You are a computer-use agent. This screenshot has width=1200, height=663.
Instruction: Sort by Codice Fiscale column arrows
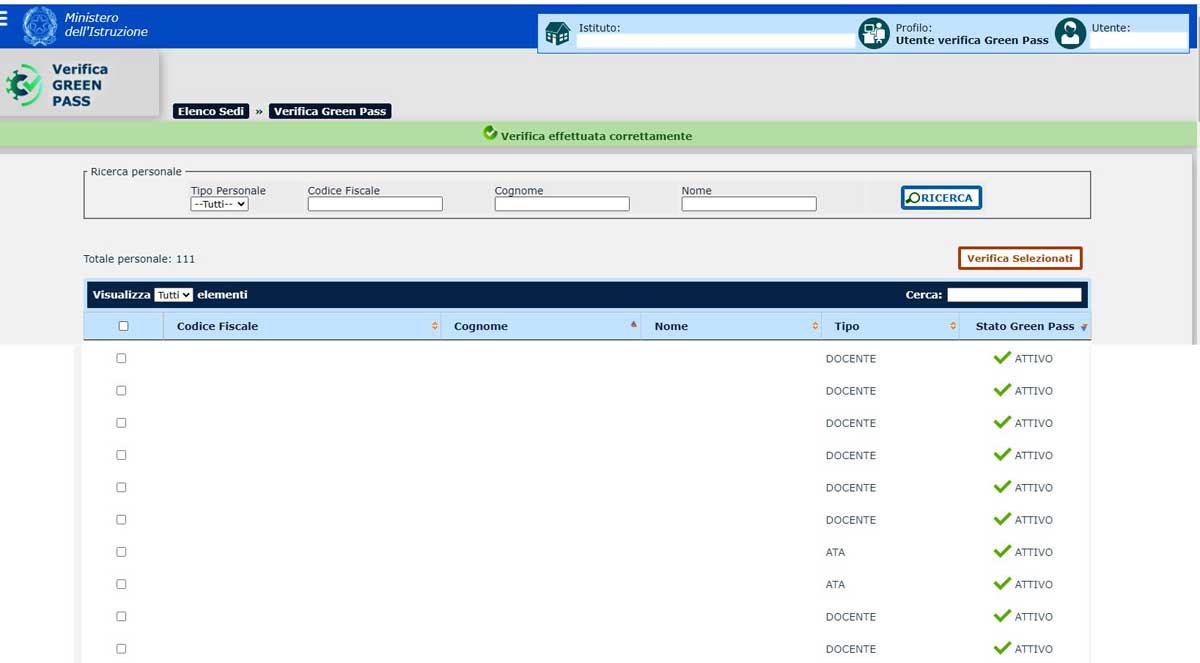[435, 326]
